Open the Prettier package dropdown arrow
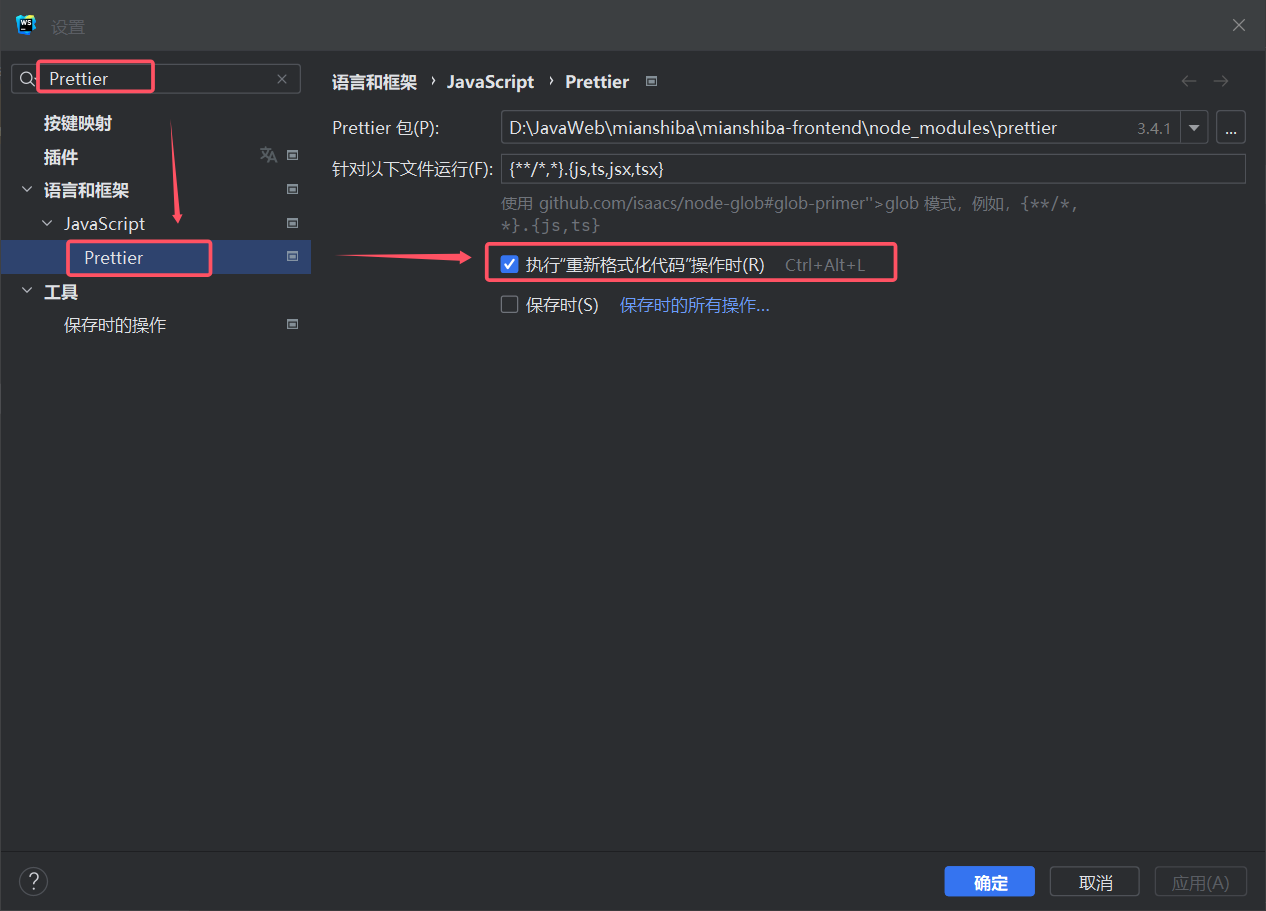 tap(1194, 128)
